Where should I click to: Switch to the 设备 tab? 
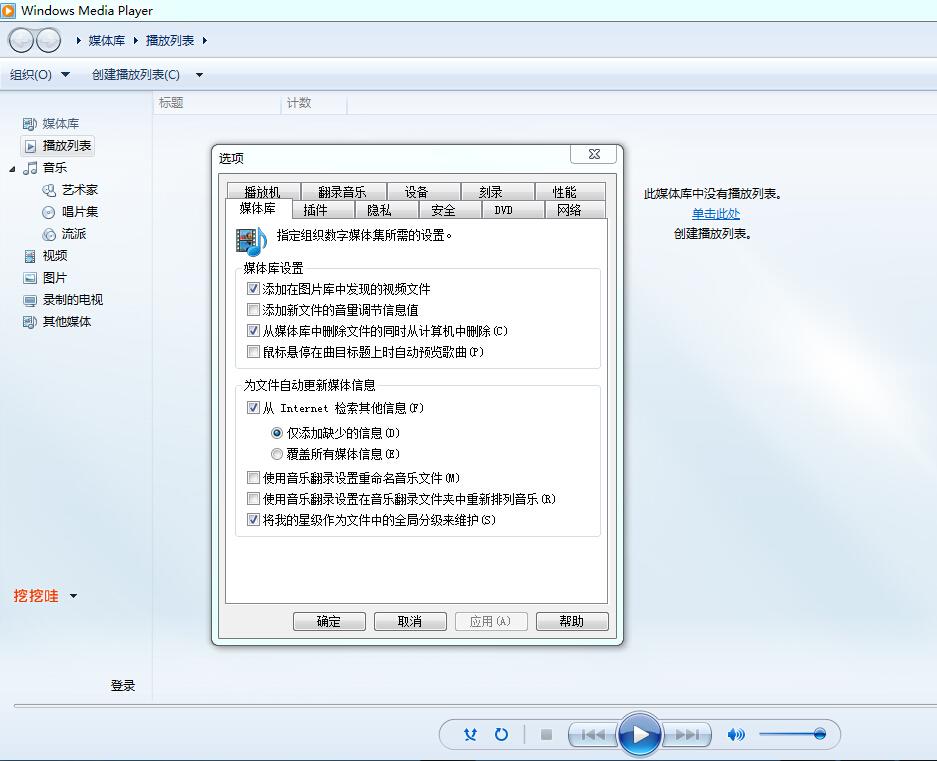pyautogui.click(x=423, y=191)
